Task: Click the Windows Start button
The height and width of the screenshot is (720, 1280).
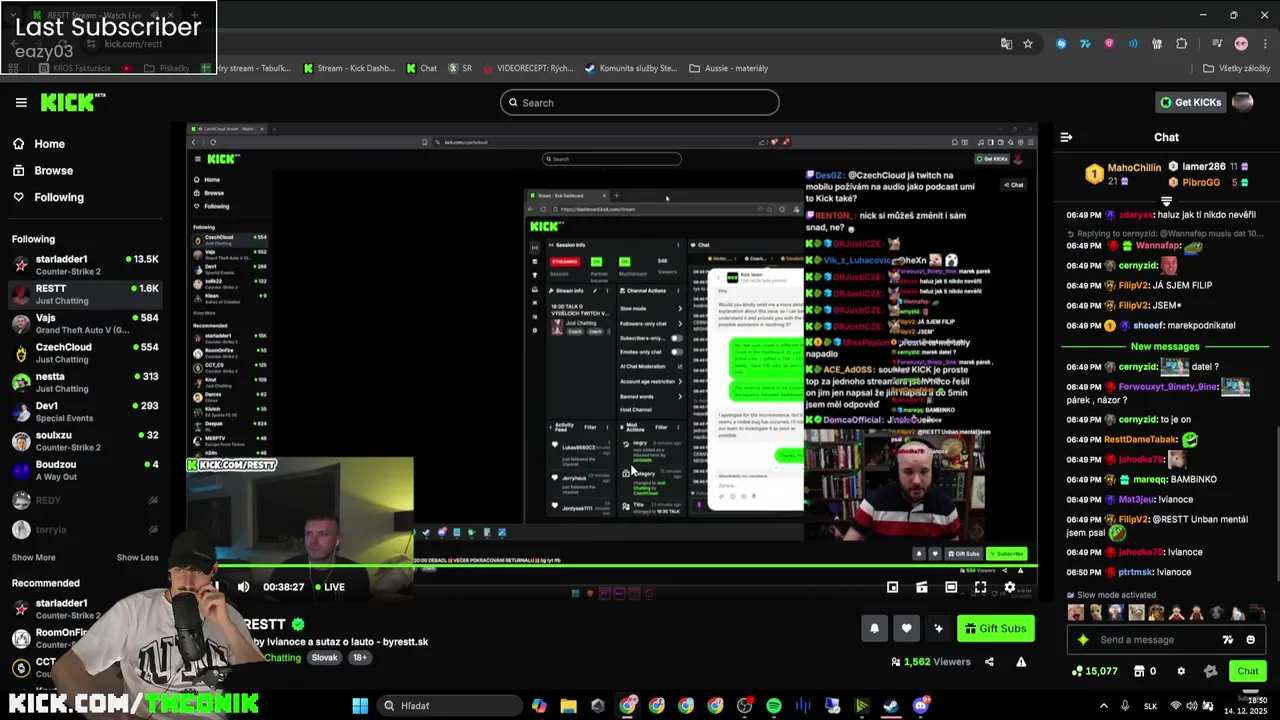Action: point(360,706)
